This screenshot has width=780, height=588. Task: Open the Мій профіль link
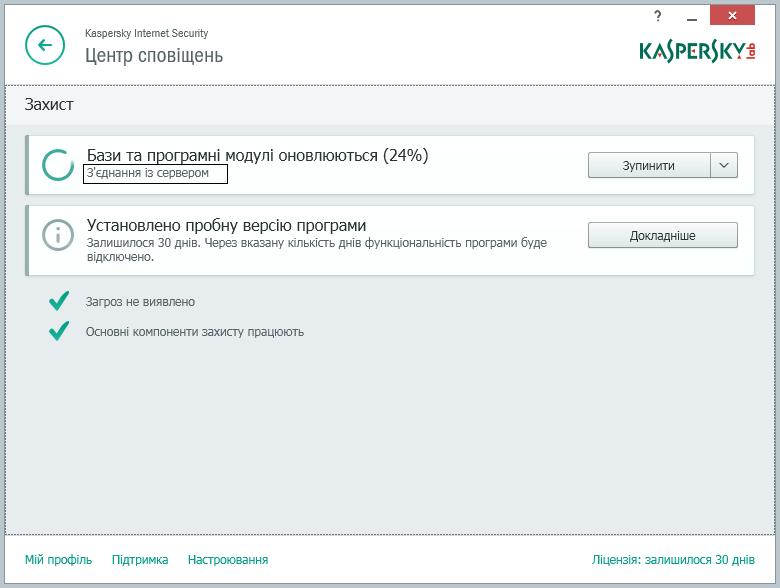pyautogui.click(x=58, y=560)
